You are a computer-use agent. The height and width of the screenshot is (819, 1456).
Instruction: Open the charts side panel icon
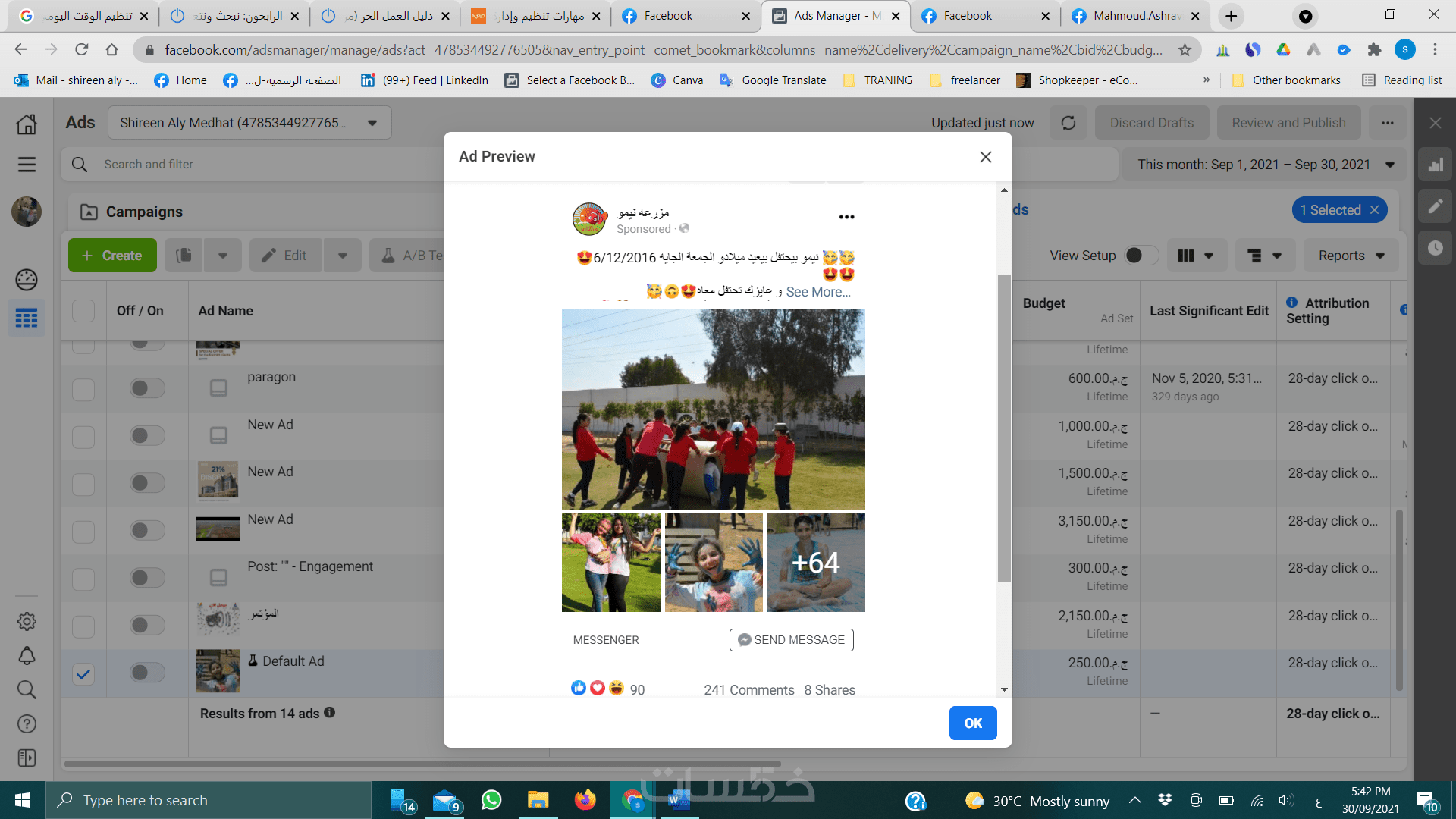coord(1436,165)
